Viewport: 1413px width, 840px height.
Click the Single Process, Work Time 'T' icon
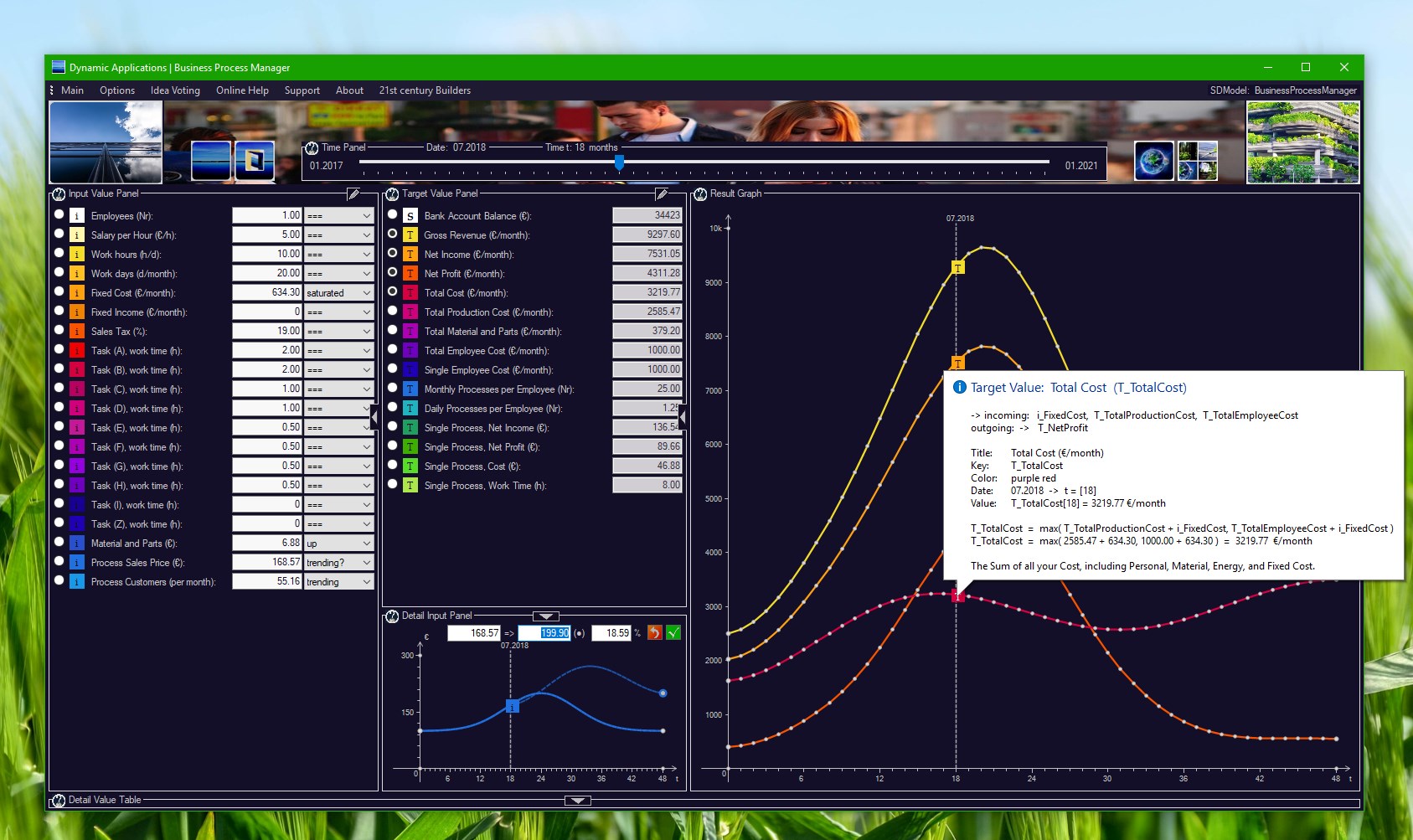coord(410,486)
